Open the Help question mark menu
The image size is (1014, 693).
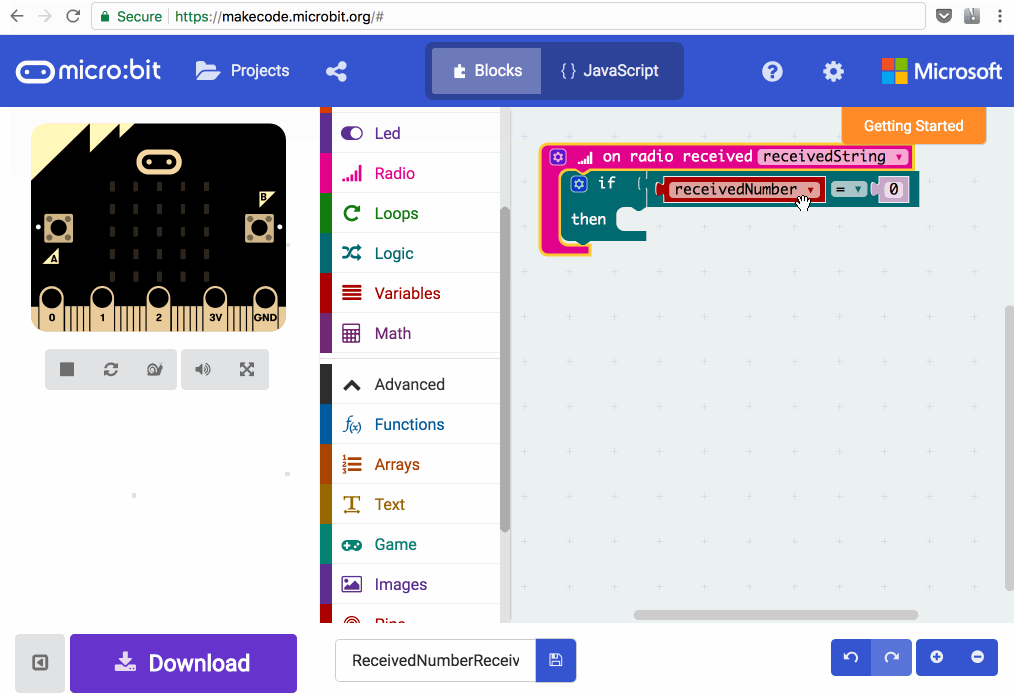772,71
